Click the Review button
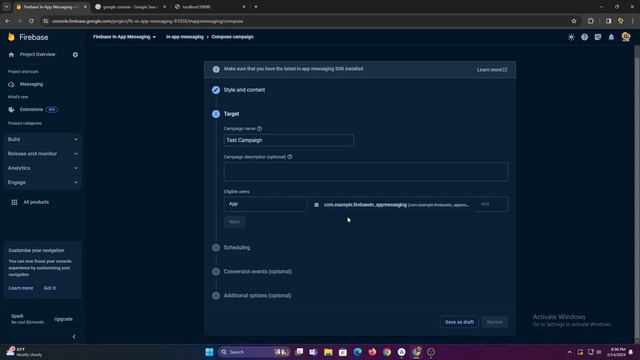The image size is (640, 360). (x=495, y=322)
